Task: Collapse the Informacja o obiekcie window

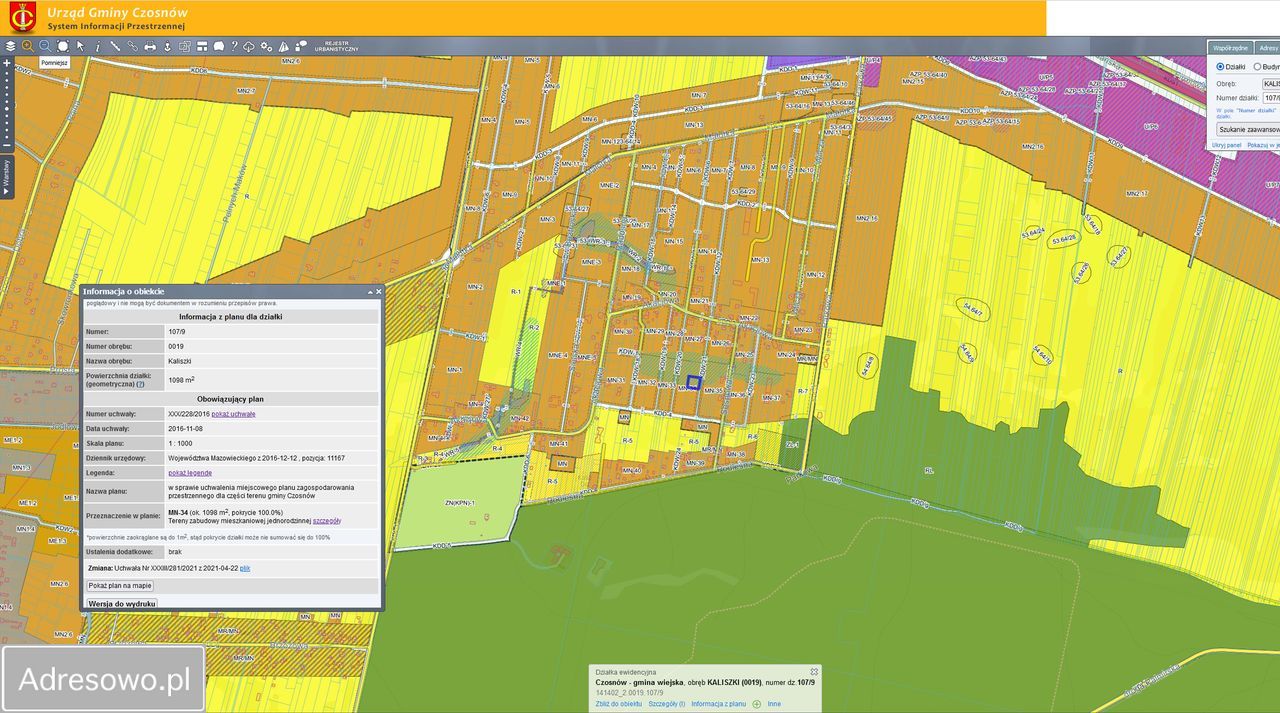Action: [x=369, y=292]
